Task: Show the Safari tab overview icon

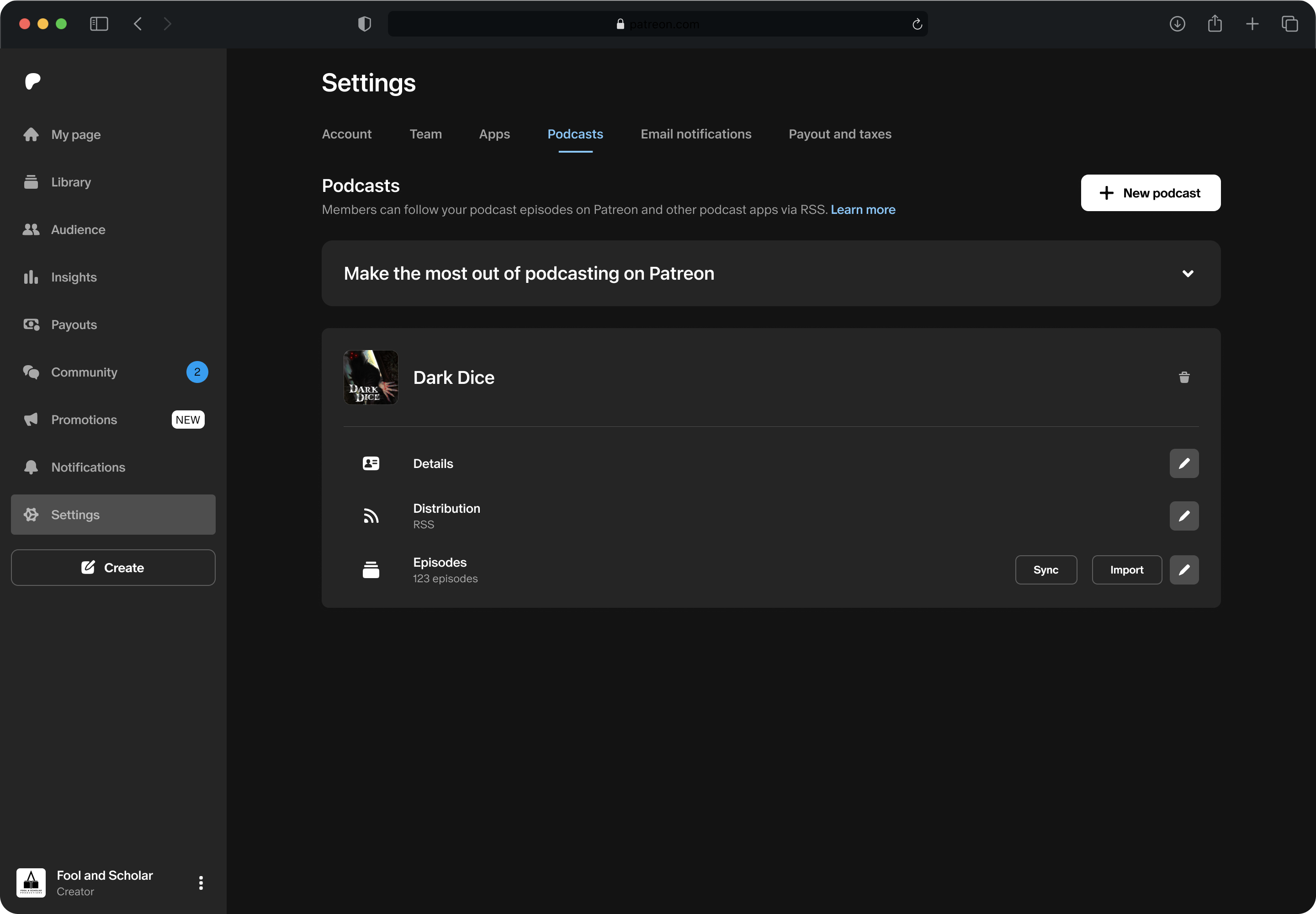Action: (1289, 24)
